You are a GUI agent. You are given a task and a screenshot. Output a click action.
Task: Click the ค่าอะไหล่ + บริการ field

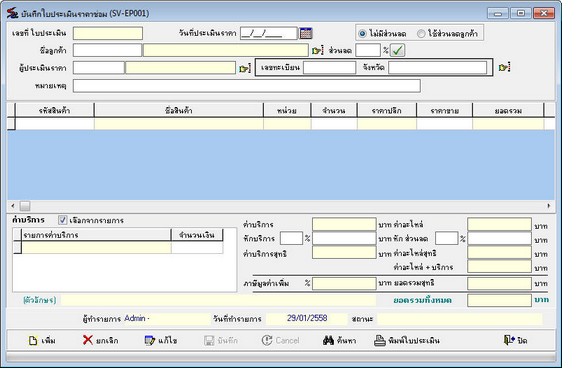point(499,267)
